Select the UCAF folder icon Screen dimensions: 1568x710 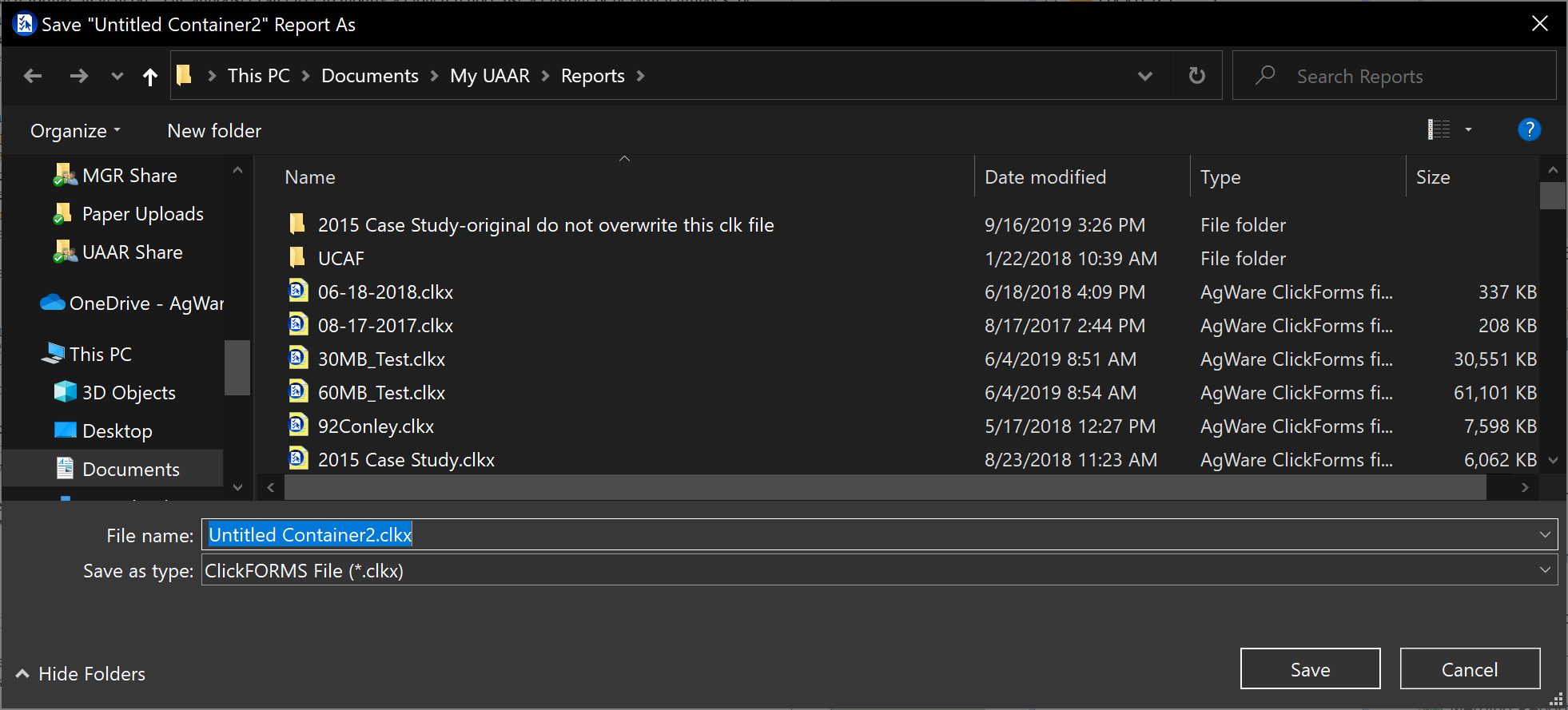pos(297,258)
